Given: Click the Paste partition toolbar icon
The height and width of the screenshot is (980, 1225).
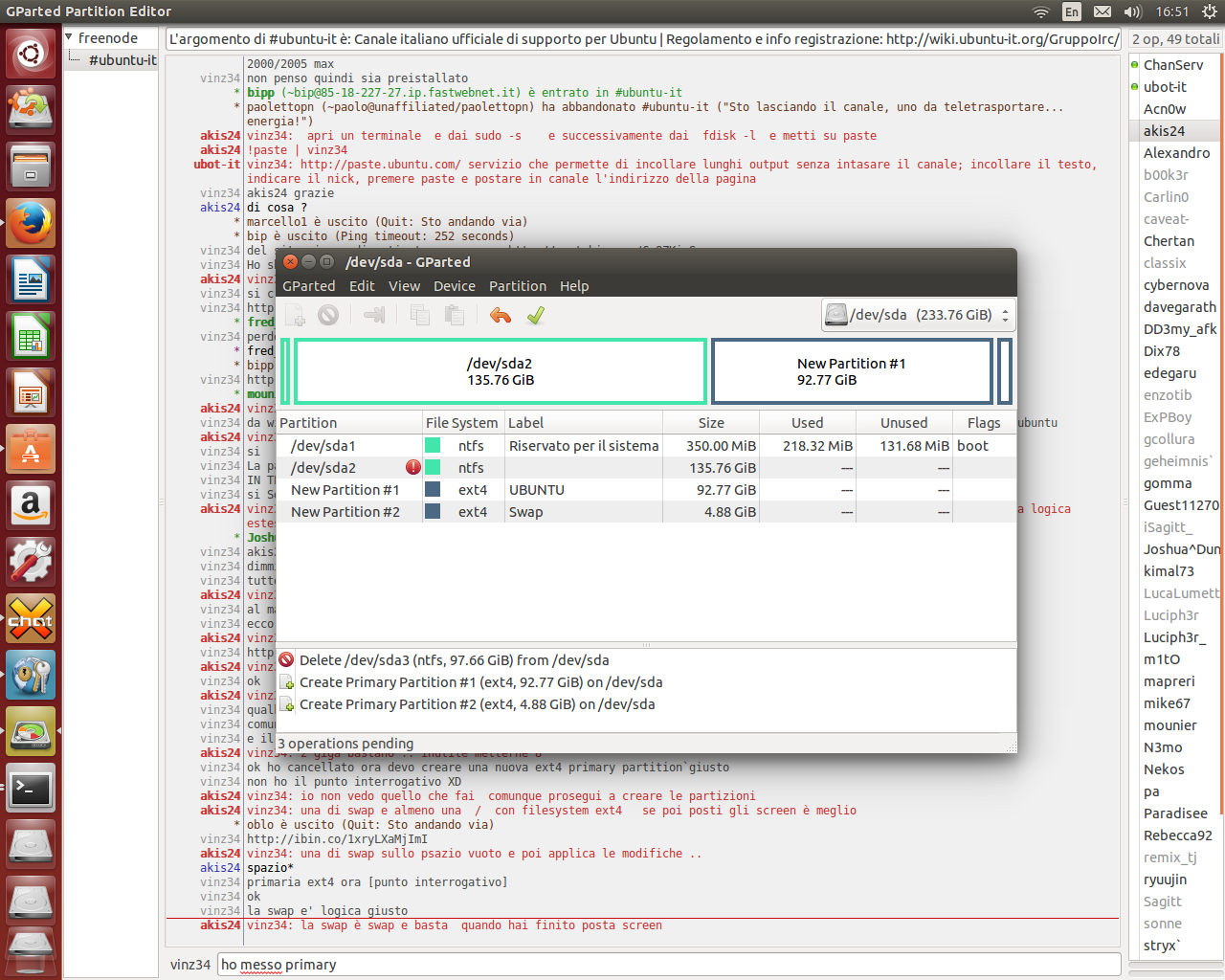Looking at the screenshot, I should [455, 315].
